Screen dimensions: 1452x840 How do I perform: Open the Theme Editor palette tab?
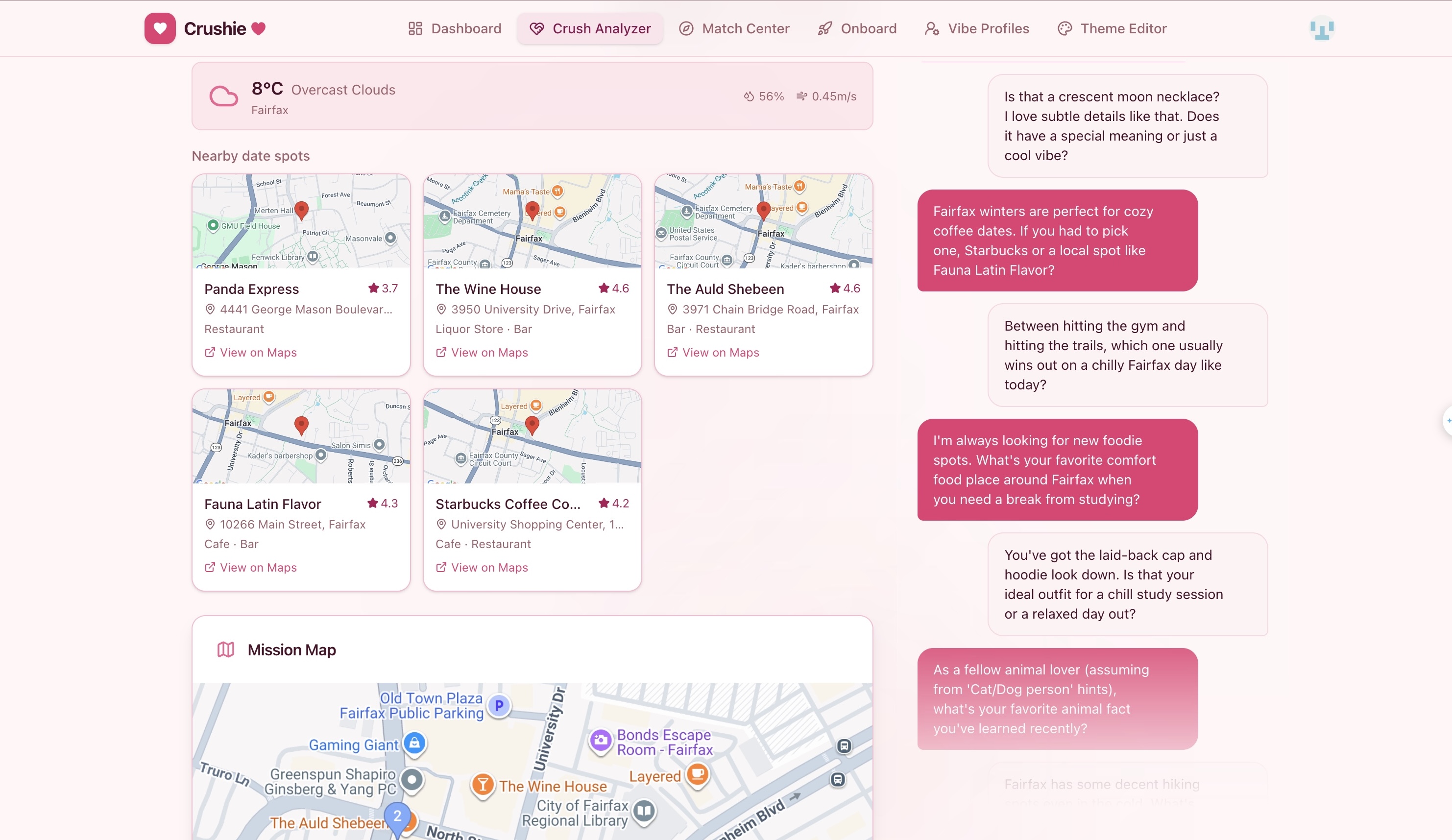click(x=1112, y=28)
